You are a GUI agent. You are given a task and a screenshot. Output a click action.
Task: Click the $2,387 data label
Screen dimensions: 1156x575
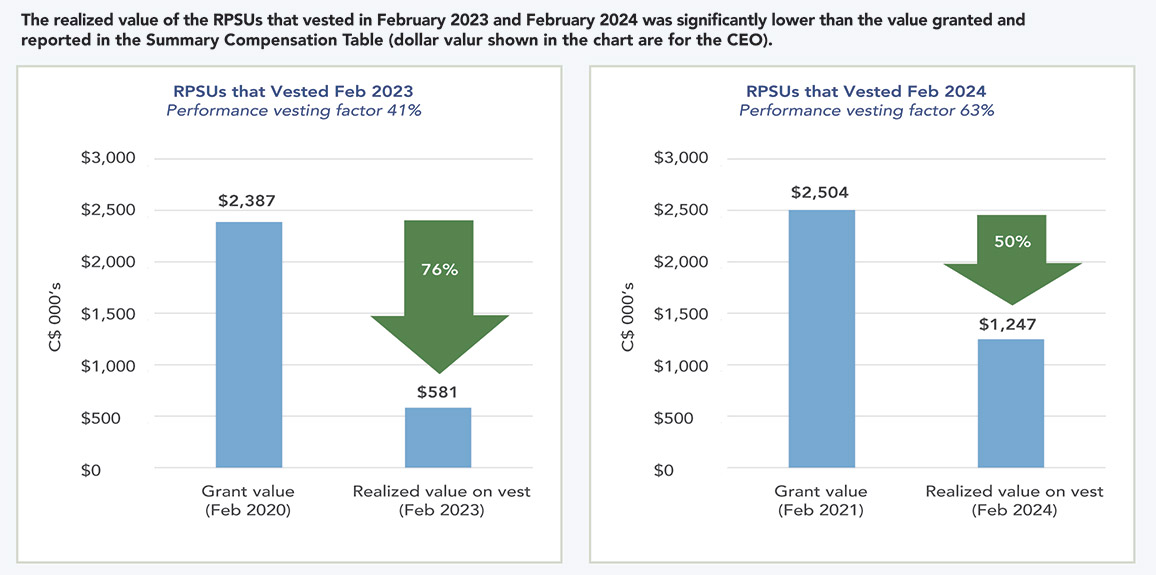[249, 201]
